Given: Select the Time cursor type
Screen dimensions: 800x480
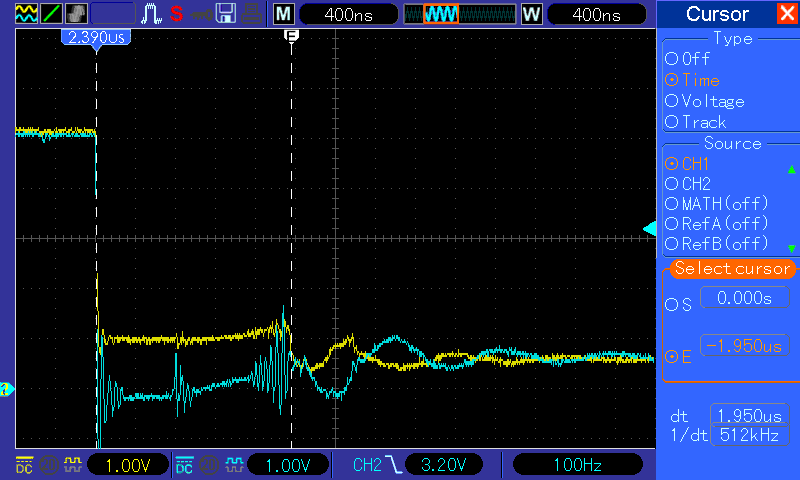Looking at the screenshot, I should click(x=692, y=80).
